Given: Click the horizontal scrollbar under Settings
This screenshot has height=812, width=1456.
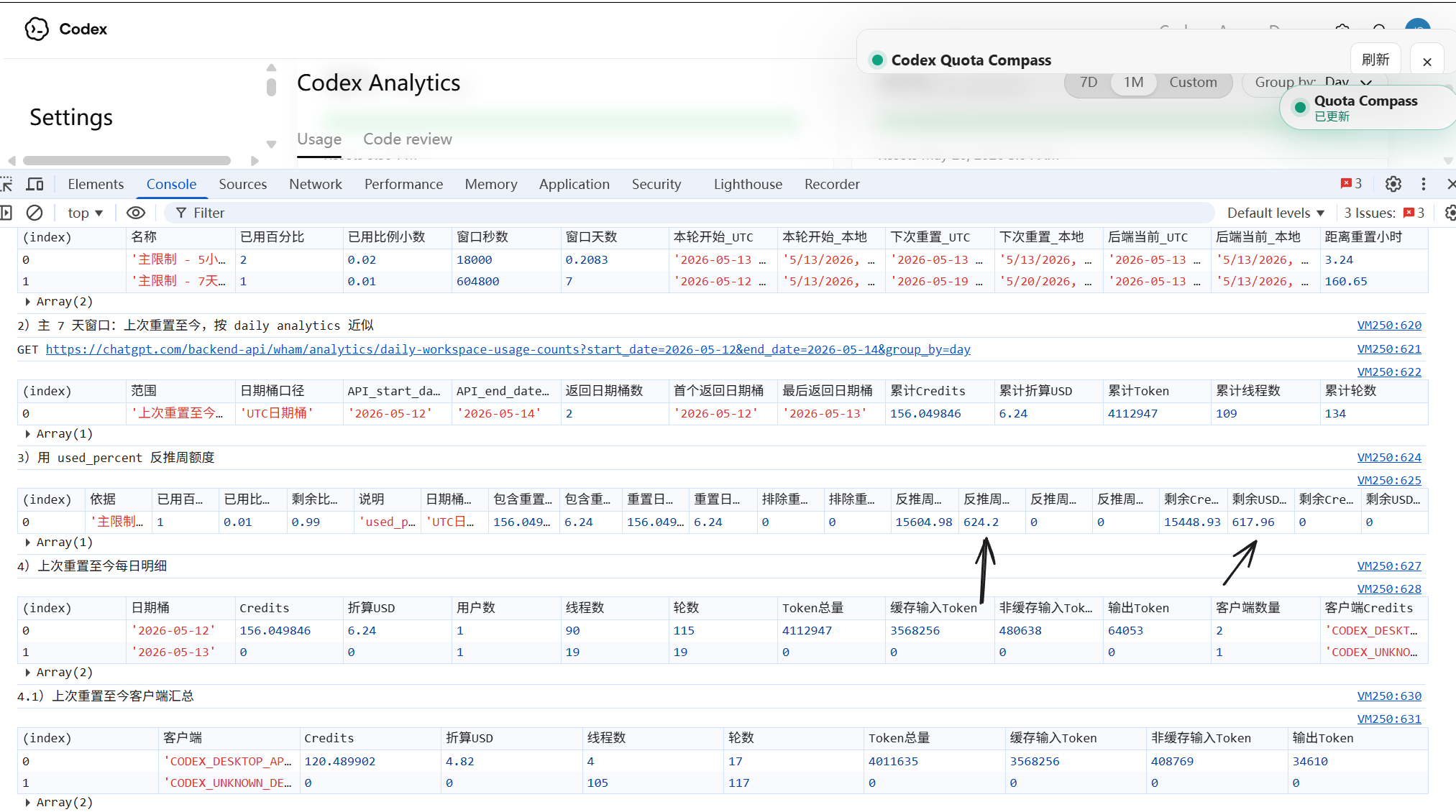Looking at the screenshot, I should 127,161.
